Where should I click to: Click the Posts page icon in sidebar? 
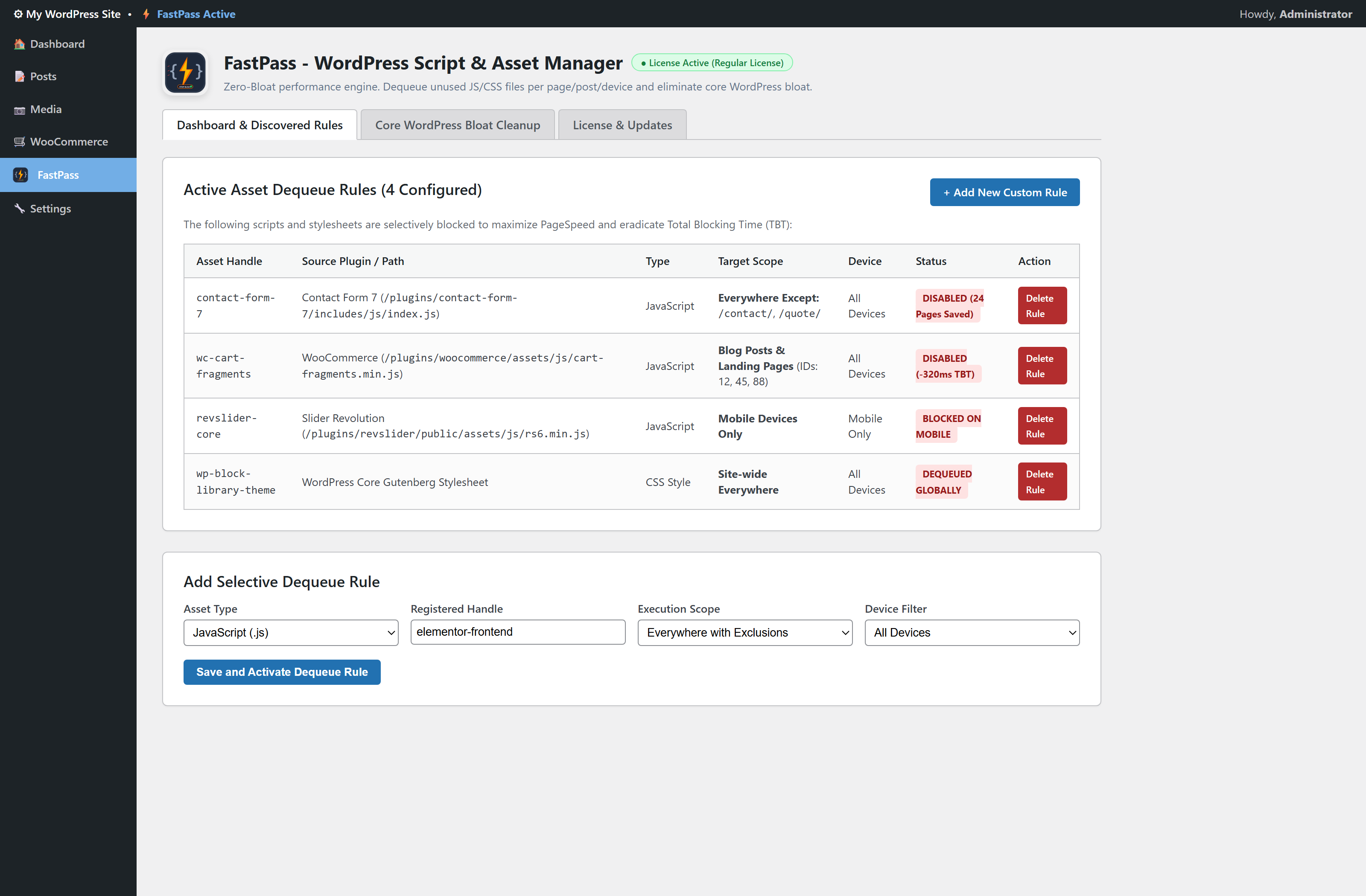20,76
